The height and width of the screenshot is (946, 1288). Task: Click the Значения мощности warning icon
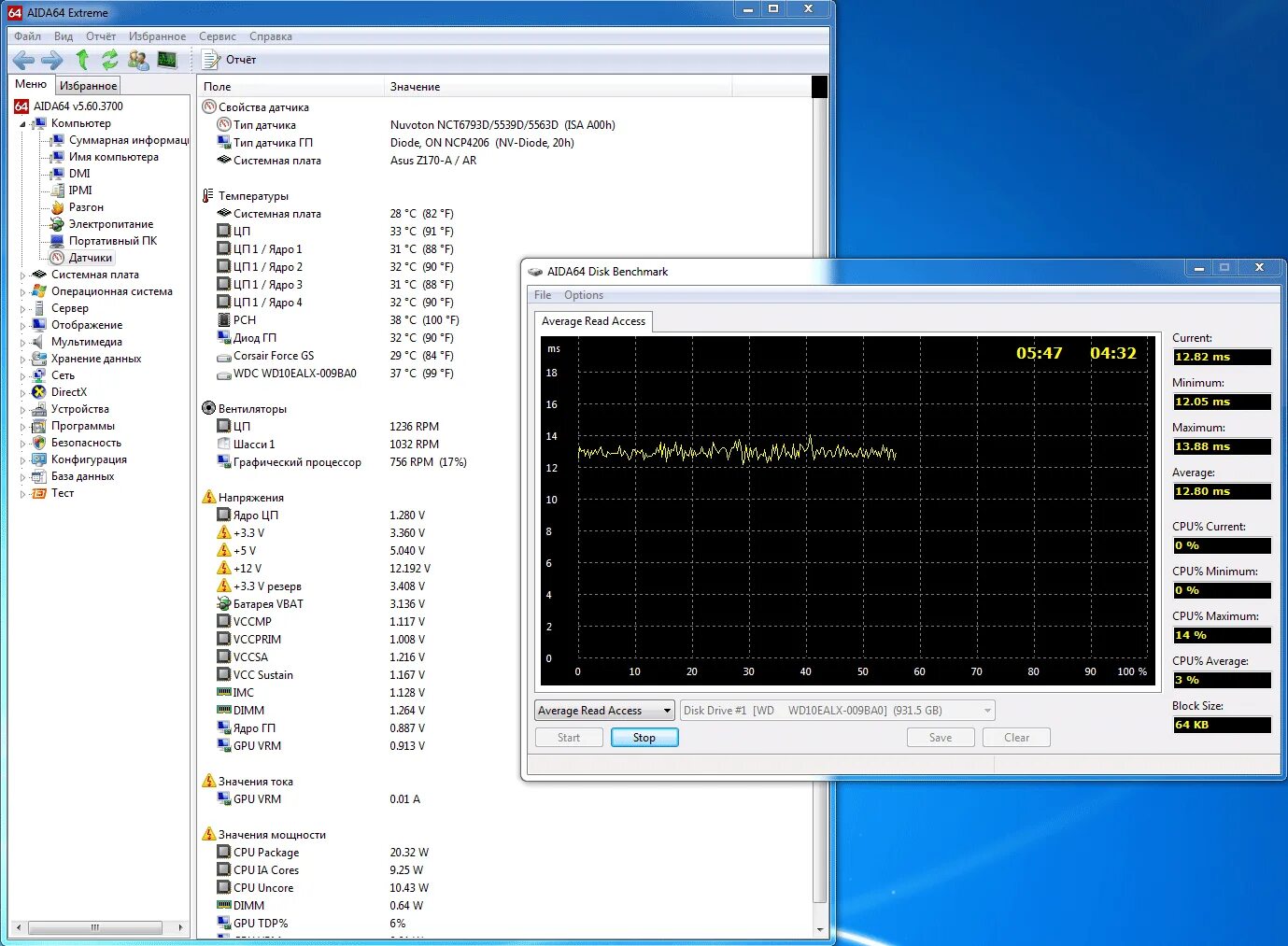[x=209, y=835]
